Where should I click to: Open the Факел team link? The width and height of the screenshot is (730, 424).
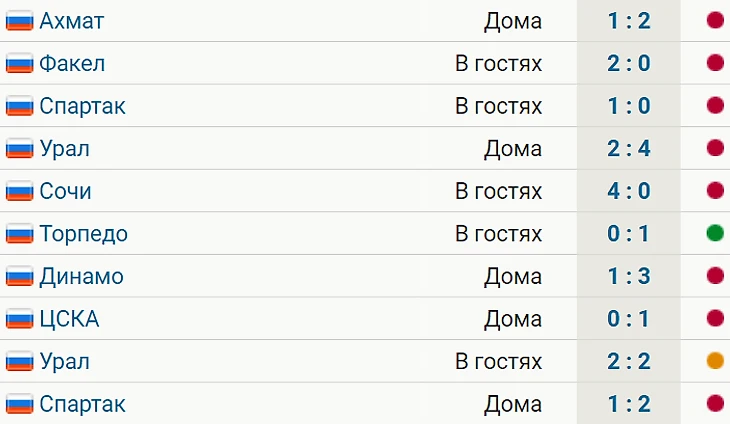72,64
